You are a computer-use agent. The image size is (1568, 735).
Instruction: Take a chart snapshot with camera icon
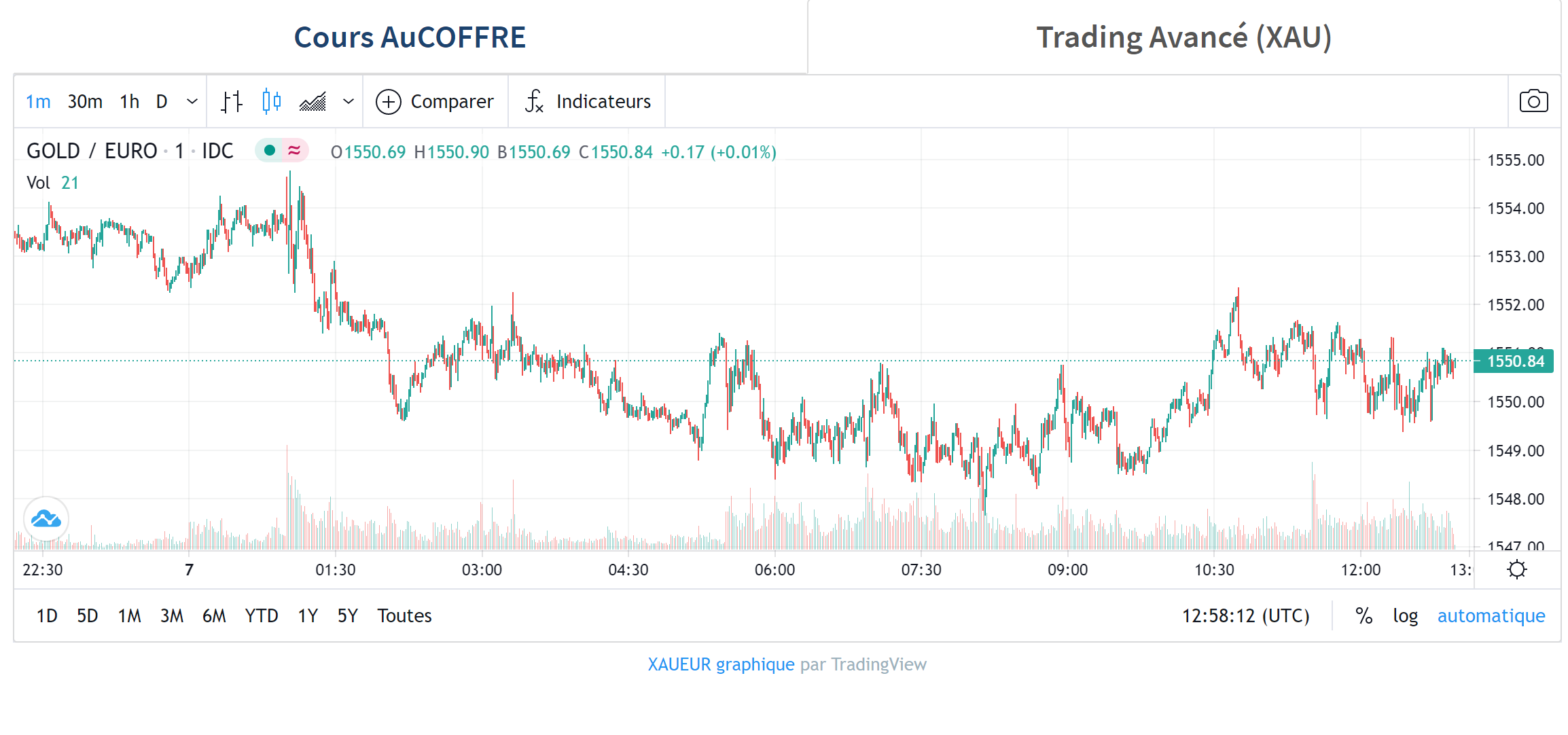click(1533, 102)
